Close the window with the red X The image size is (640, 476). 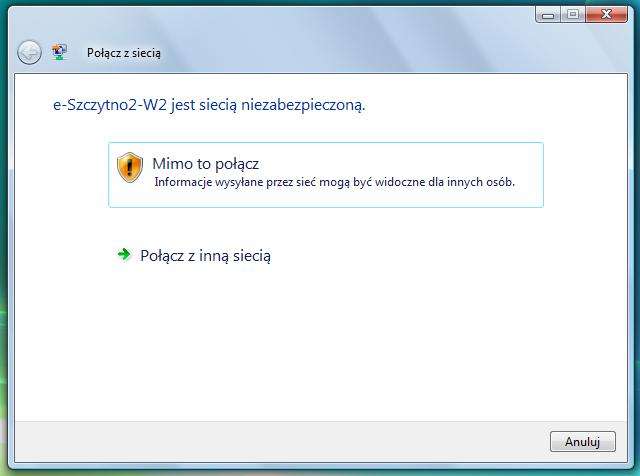click(606, 15)
